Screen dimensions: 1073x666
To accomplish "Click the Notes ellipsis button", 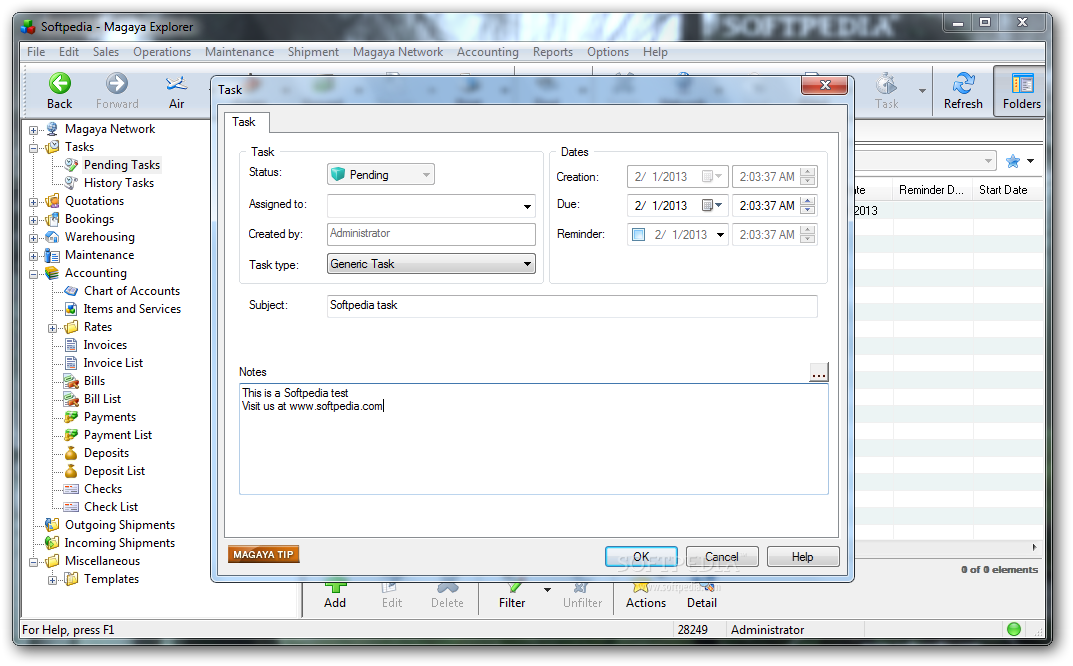I will click(x=818, y=373).
